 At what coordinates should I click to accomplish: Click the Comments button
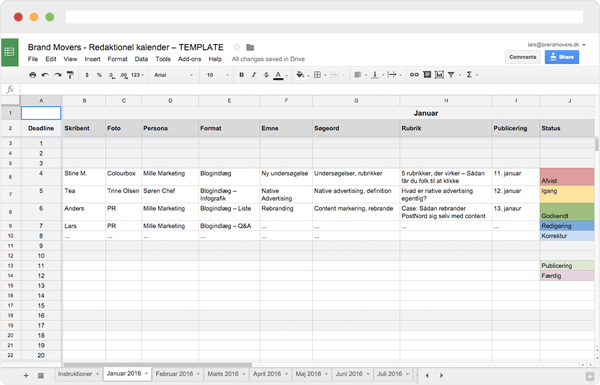tap(523, 57)
